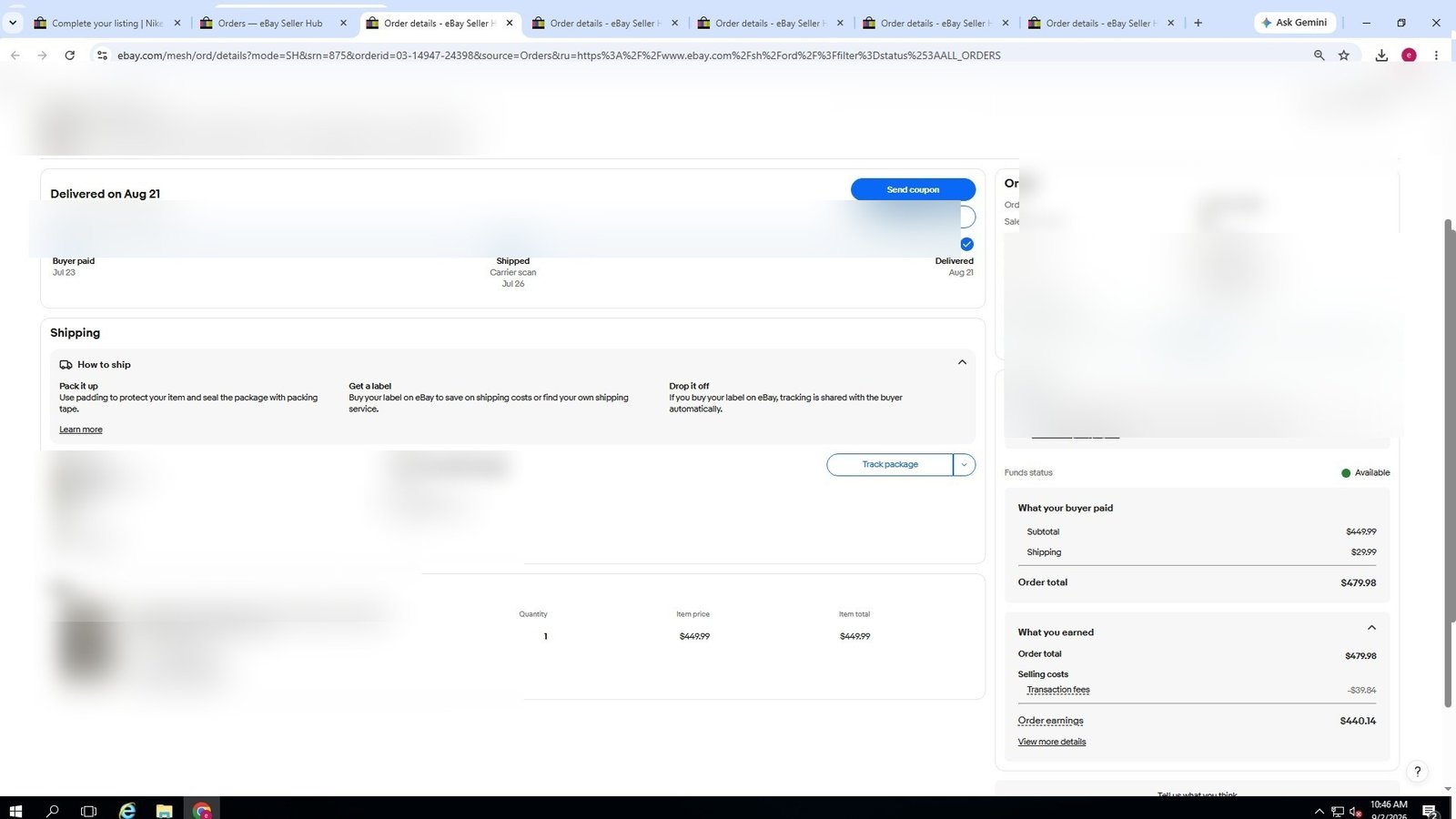1456x819 pixels.
Task: Open File Explorer from the taskbar
Action: [x=164, y=809]
